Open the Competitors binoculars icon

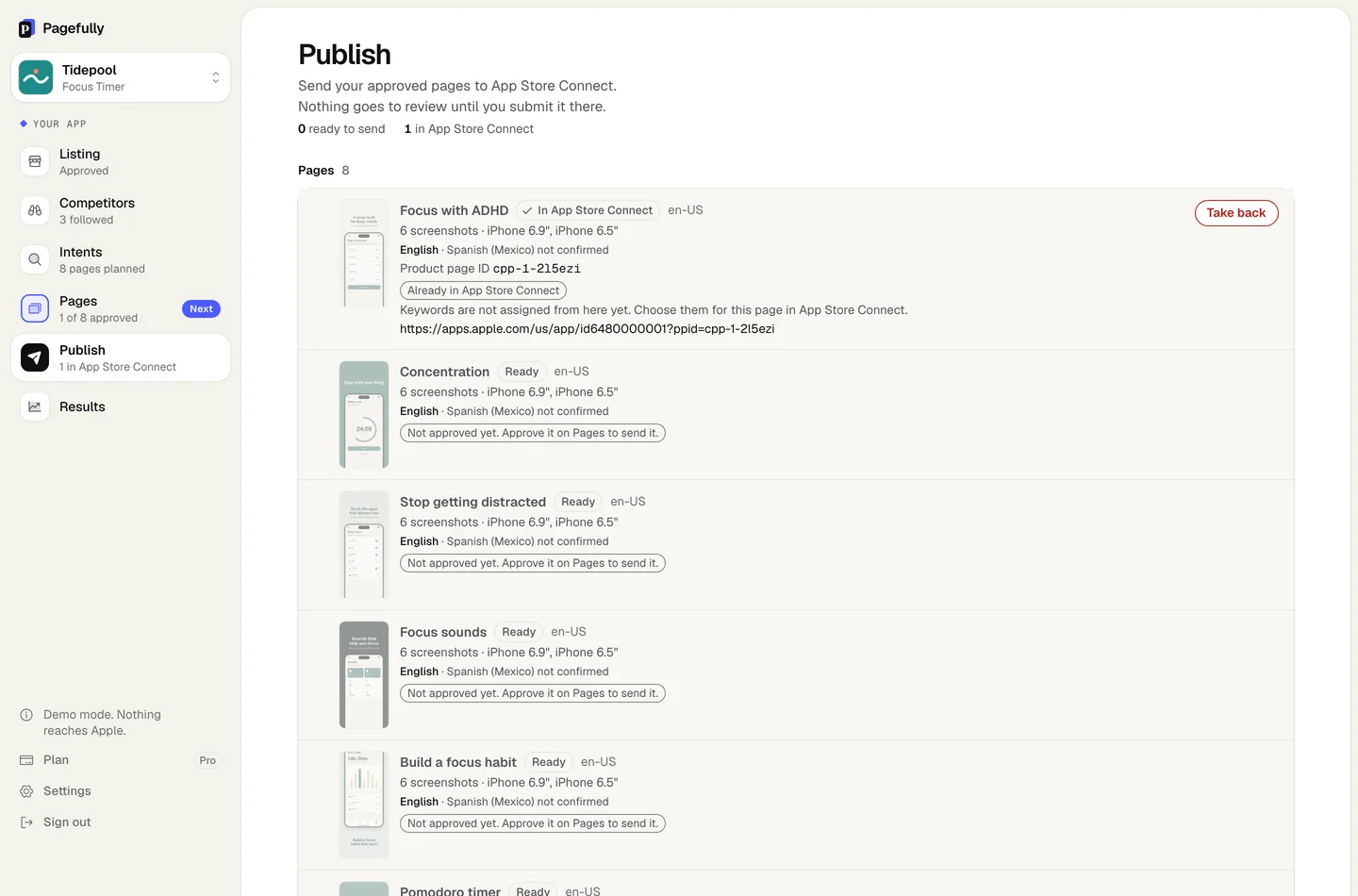coord(35,210)
